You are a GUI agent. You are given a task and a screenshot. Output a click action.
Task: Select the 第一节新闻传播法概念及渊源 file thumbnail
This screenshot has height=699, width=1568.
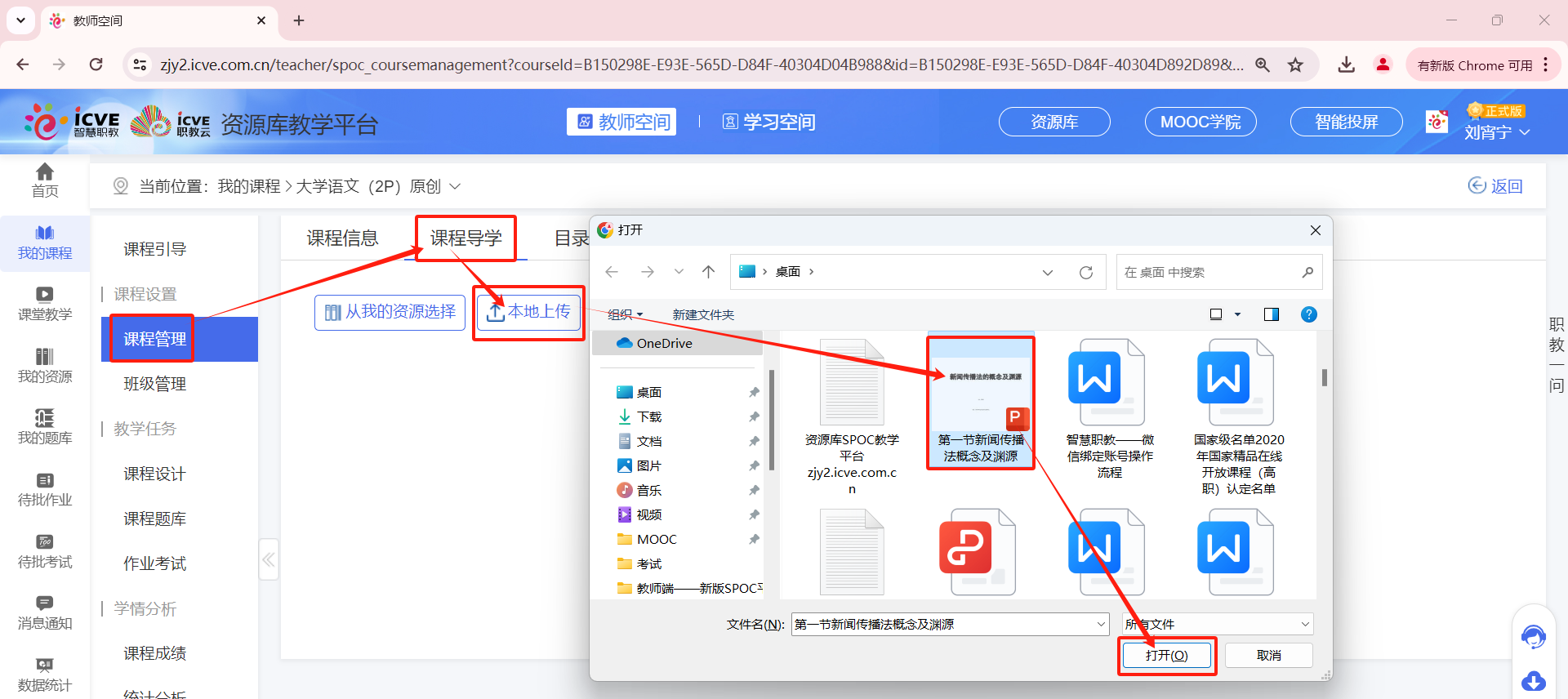click(981, 400)
